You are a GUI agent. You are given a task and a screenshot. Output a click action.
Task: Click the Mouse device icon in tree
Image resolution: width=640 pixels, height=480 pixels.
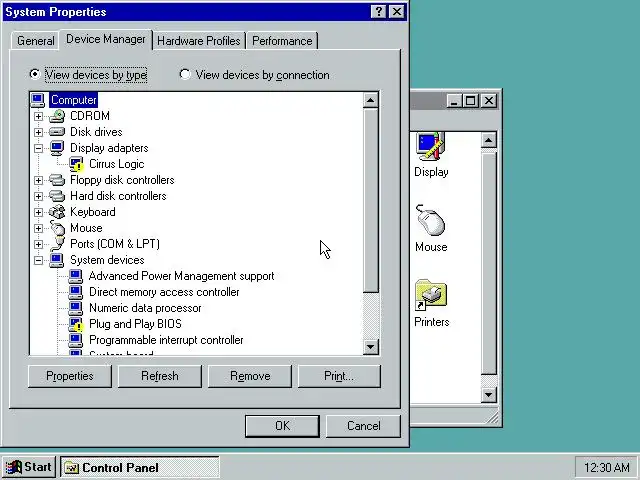coord(57,228)
